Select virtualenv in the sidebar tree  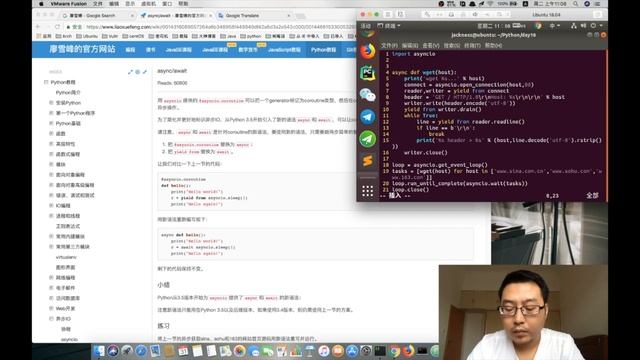pyautogui.click(x=66, y=257)
